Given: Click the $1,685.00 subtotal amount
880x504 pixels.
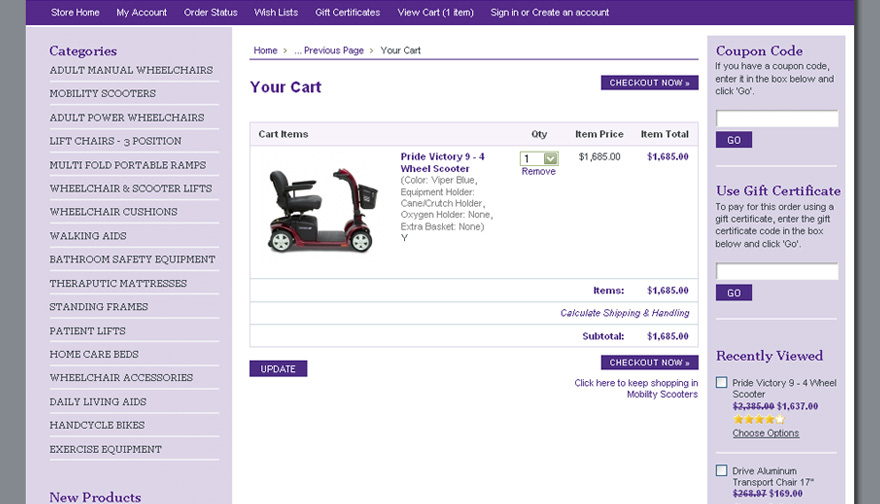Looking at the screenshot, I should coord(667,336).
